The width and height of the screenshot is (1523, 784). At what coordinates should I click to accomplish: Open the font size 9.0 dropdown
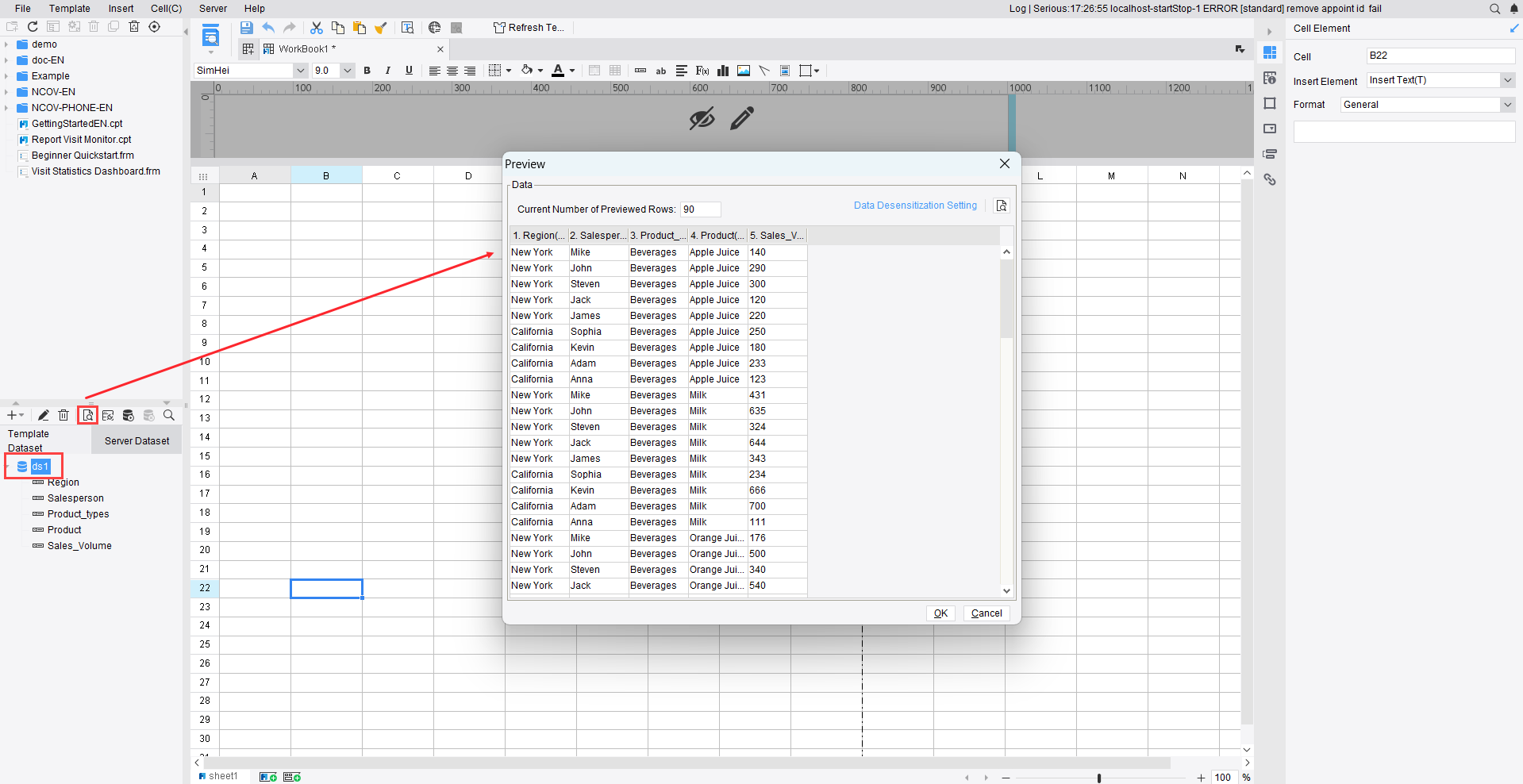347,71
